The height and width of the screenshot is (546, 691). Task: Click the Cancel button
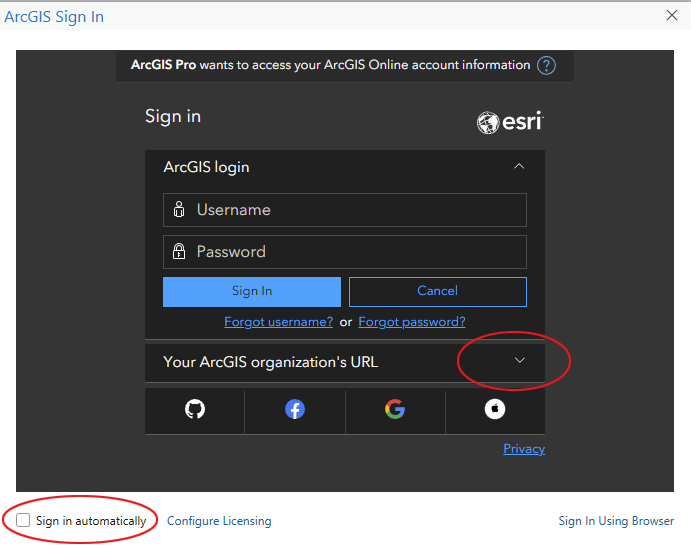click(x=438, y=291)
